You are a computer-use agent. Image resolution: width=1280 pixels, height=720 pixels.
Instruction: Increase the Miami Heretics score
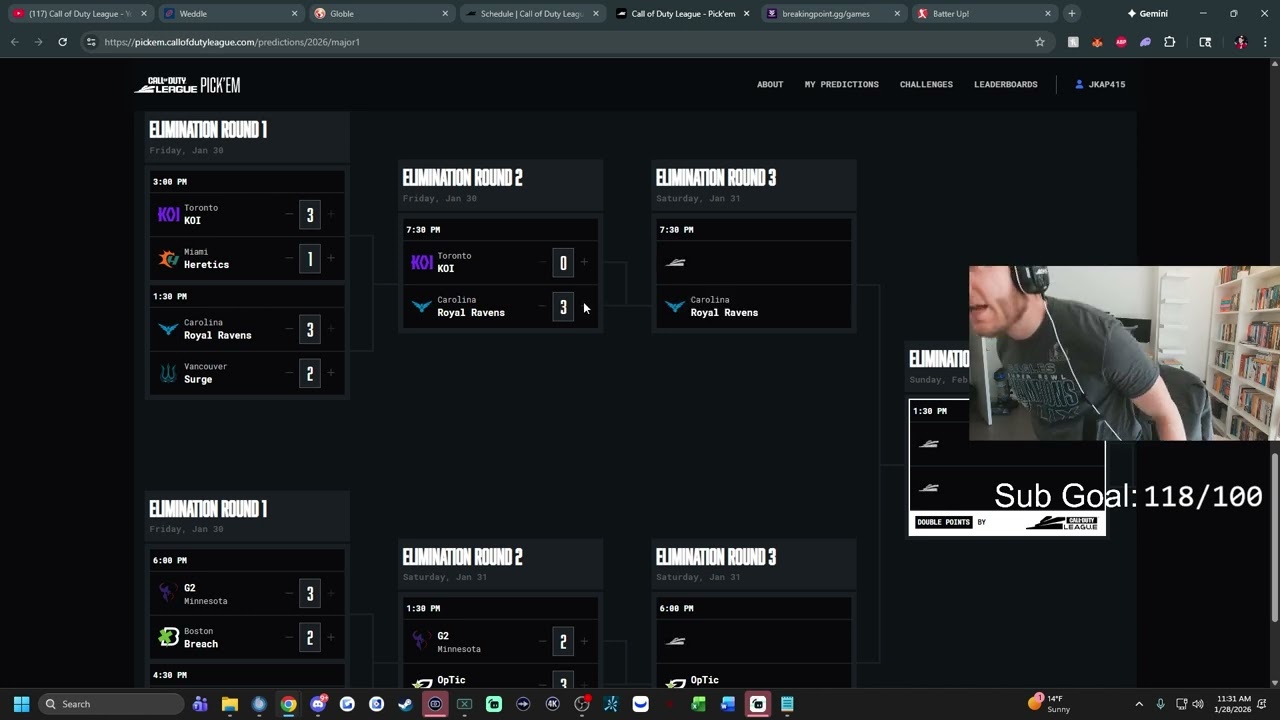pos(331,258)
